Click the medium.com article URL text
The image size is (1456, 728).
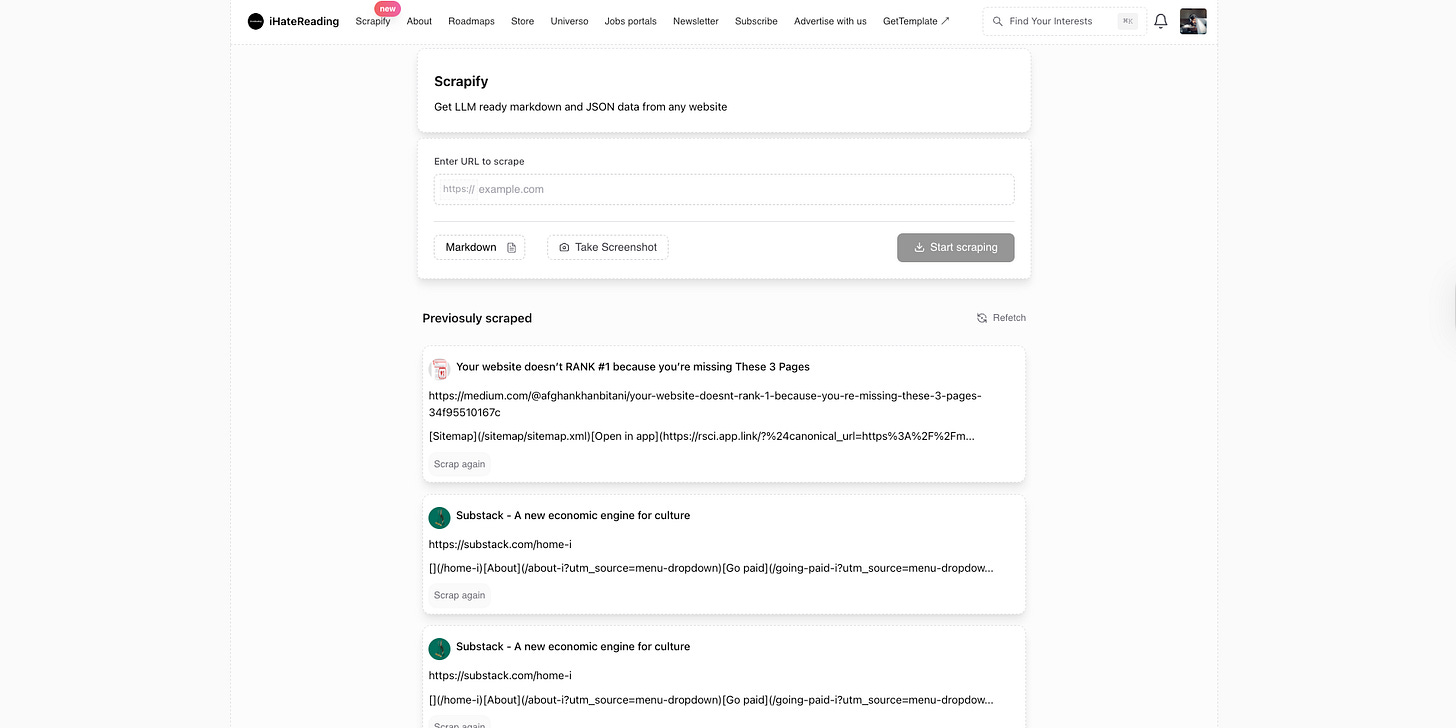[x=705, y=404]
